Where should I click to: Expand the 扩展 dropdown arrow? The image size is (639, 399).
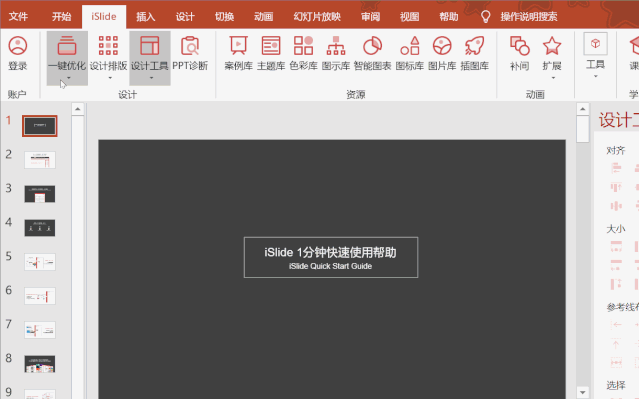point(553,78)
